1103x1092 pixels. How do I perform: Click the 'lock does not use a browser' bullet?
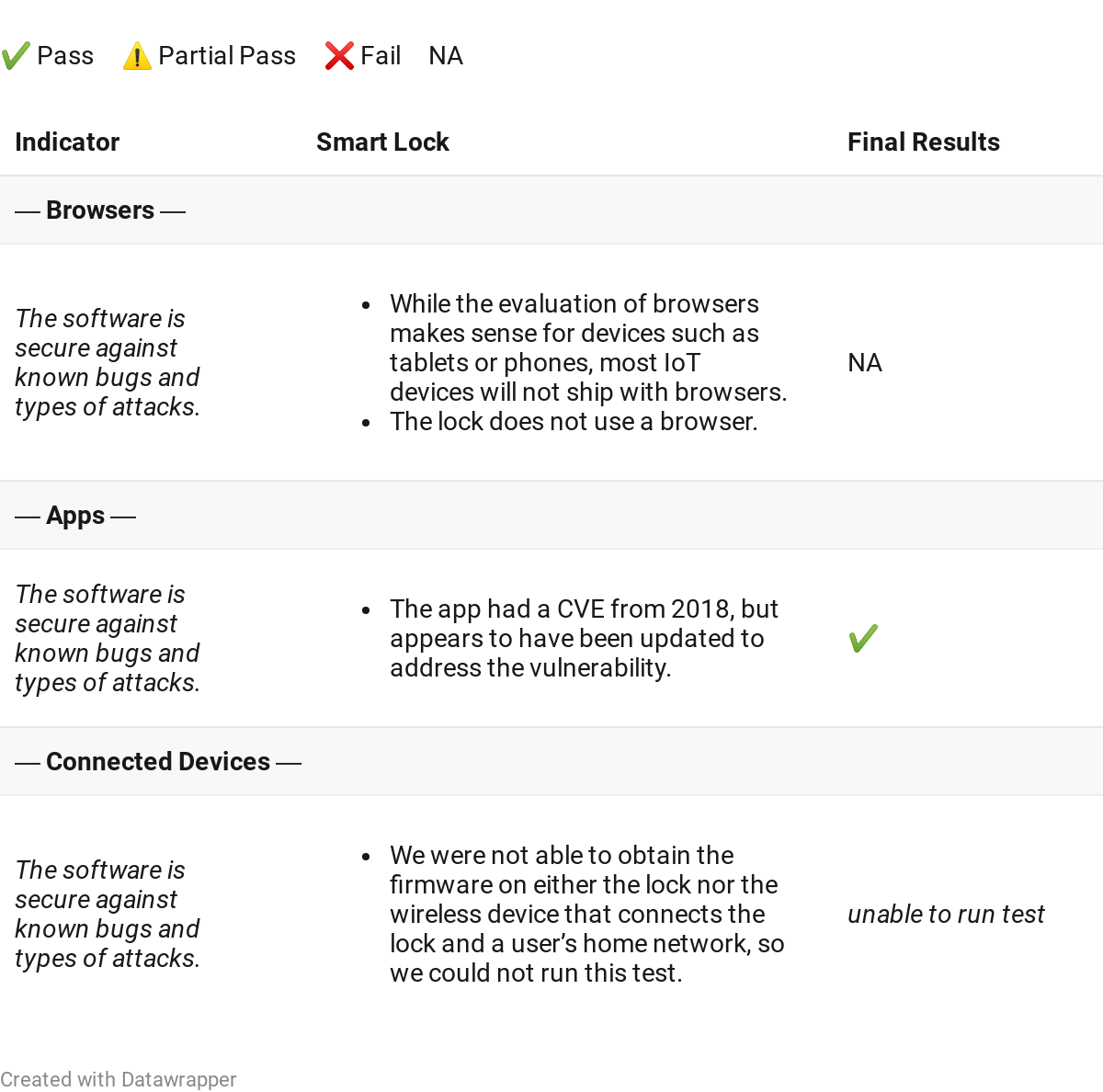tap(574, 421)
